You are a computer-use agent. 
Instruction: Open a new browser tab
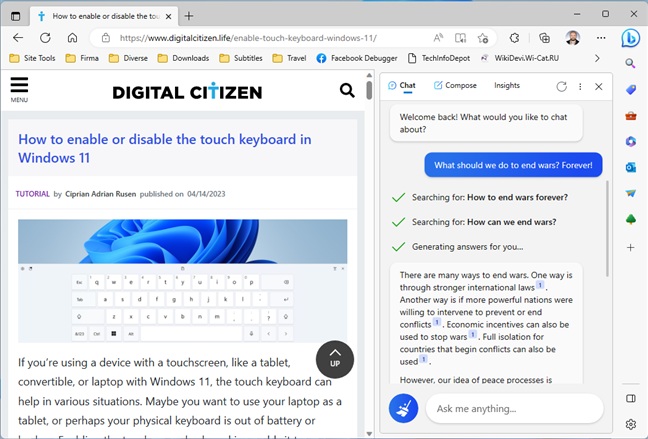[189, 16]
